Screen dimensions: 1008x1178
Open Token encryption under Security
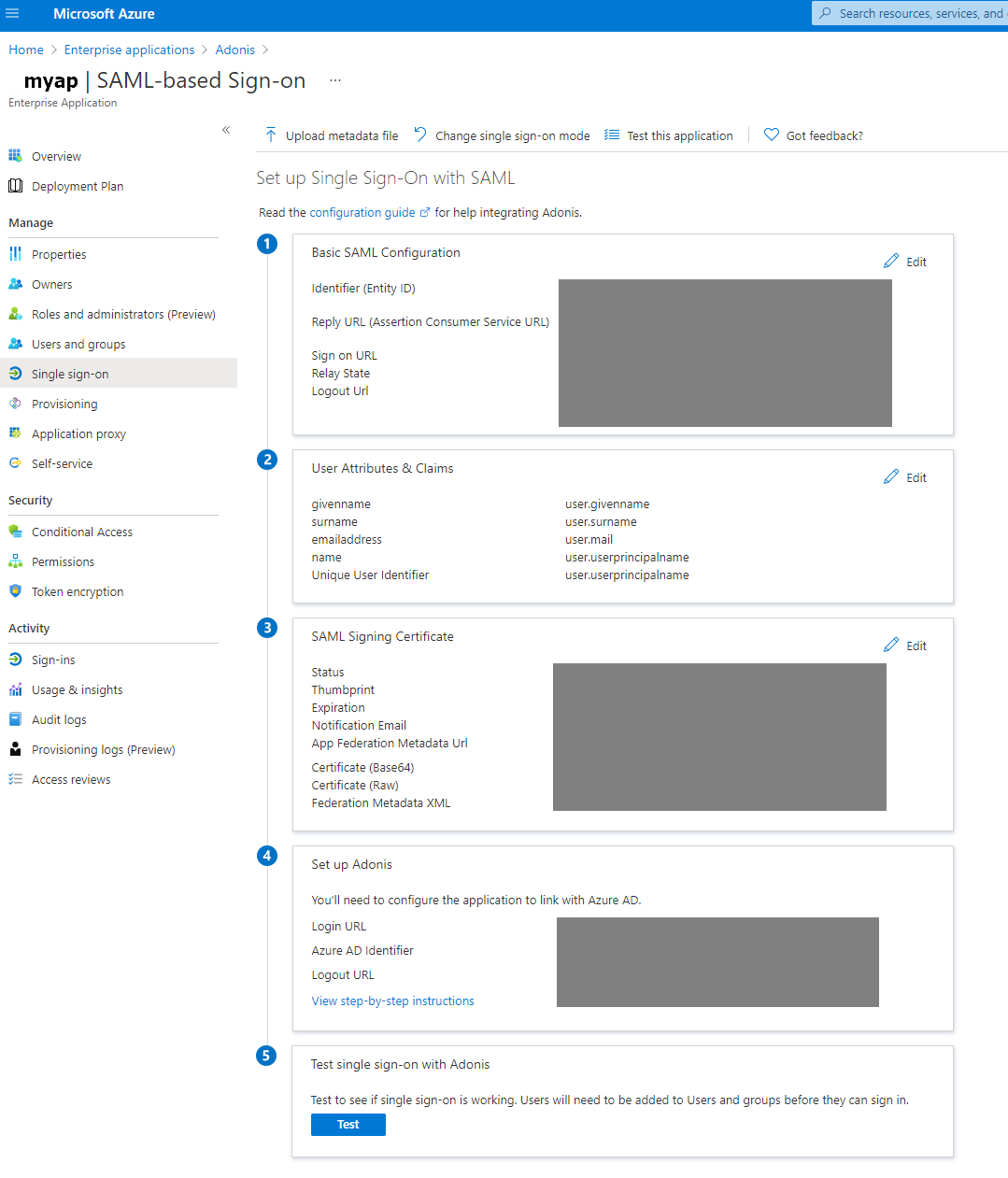(x=77, y=591)
